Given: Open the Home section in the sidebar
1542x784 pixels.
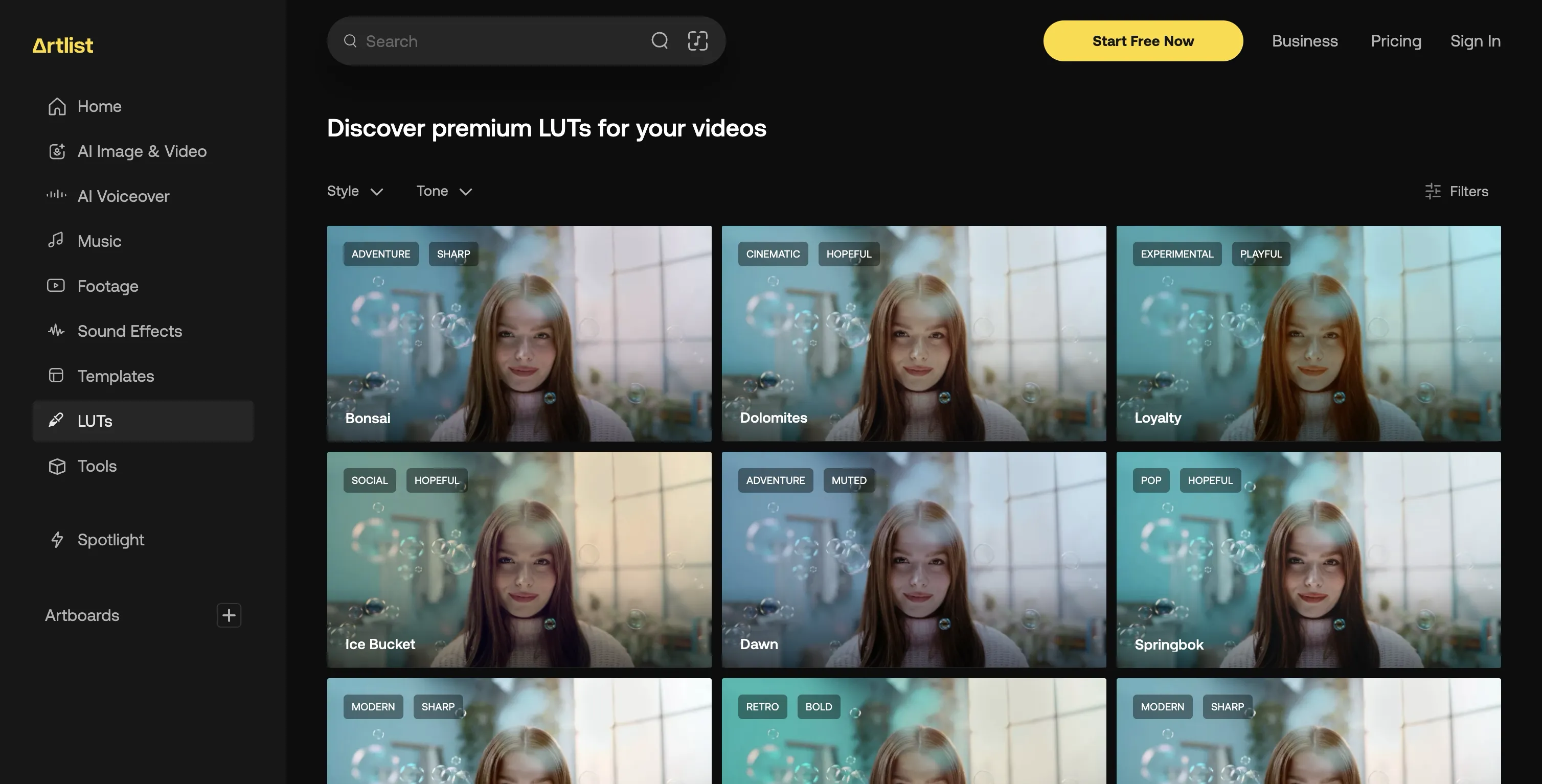Looking at the screenshot, I should point(99,106).
